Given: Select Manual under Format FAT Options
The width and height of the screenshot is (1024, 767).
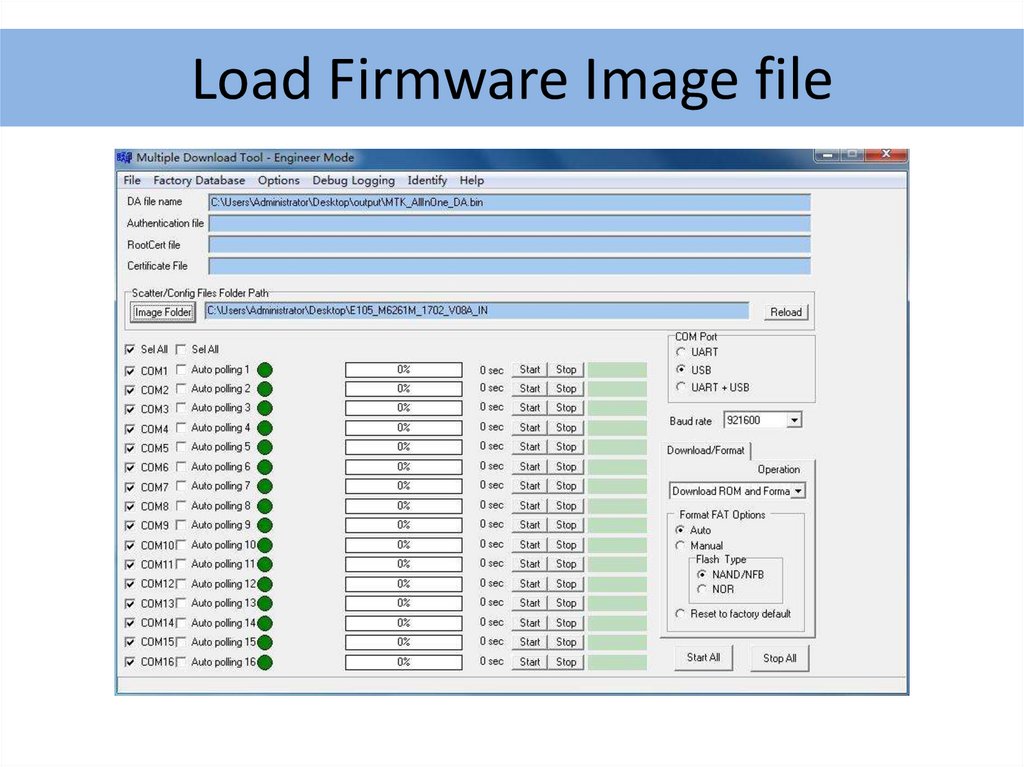Looking at the screenshot, I should (x=680, y=546).
